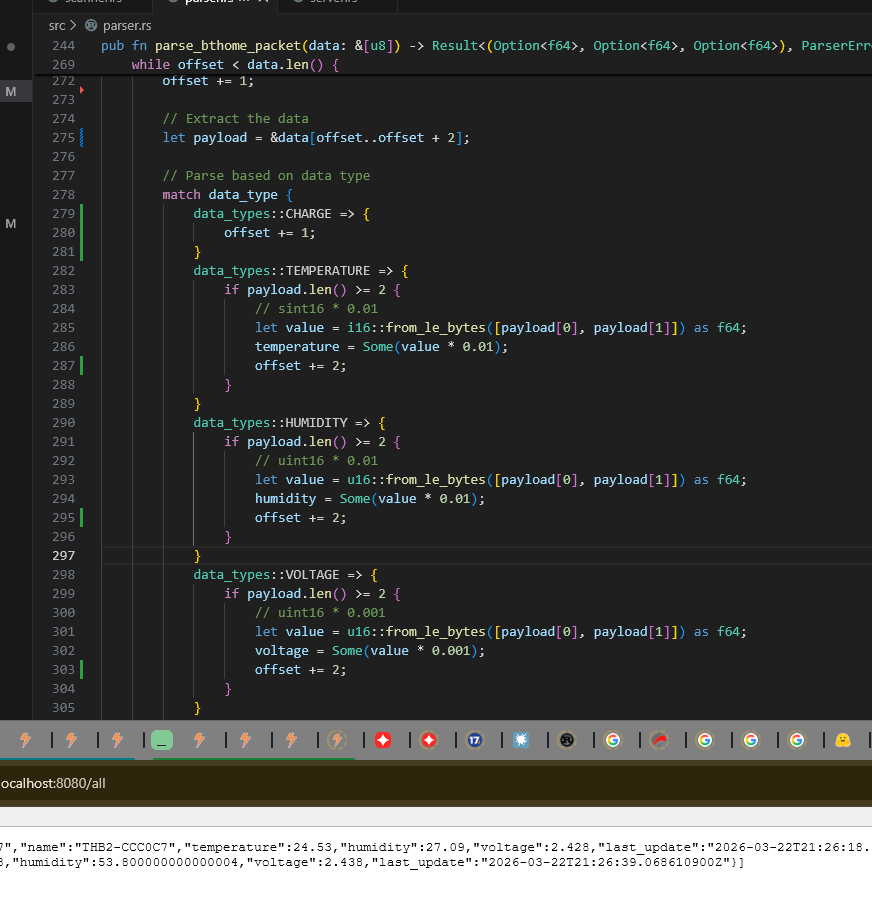Click the green change bar at line 303
The image size is (872, 909).
(x=81, y=669)
